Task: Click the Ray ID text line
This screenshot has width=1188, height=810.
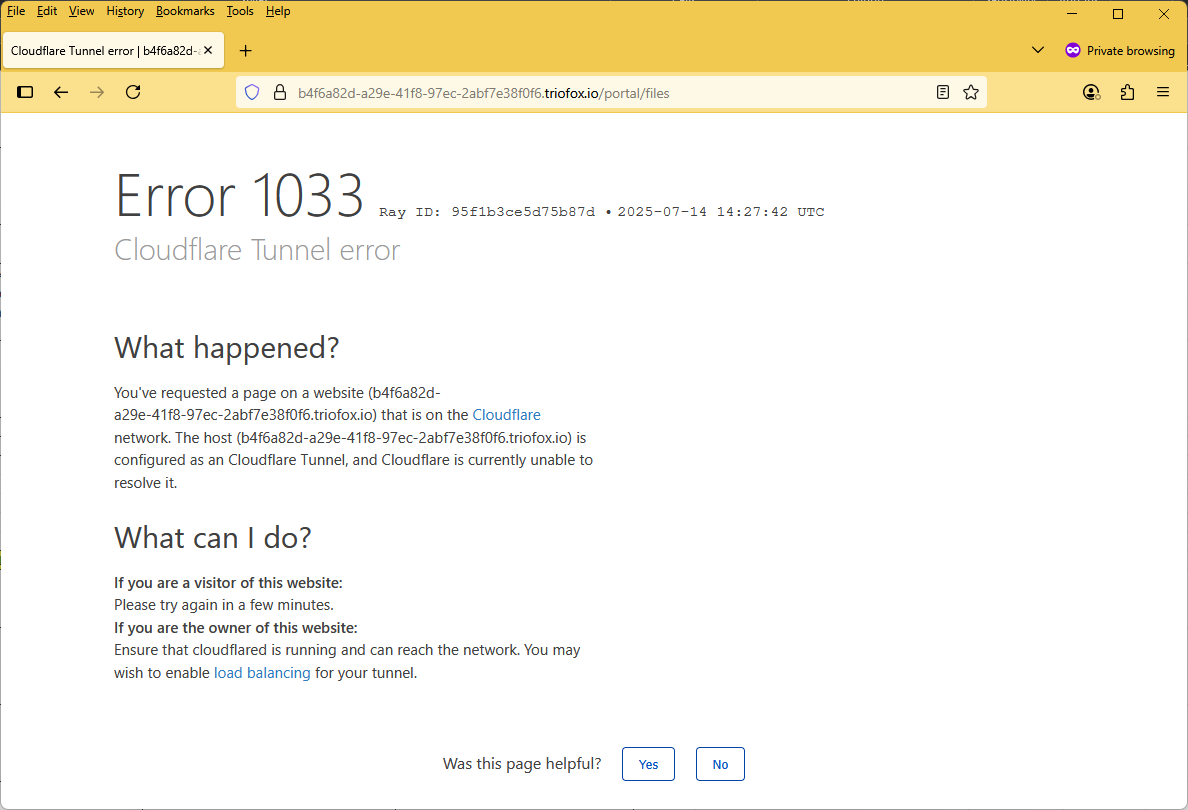Action: point(602,212)
